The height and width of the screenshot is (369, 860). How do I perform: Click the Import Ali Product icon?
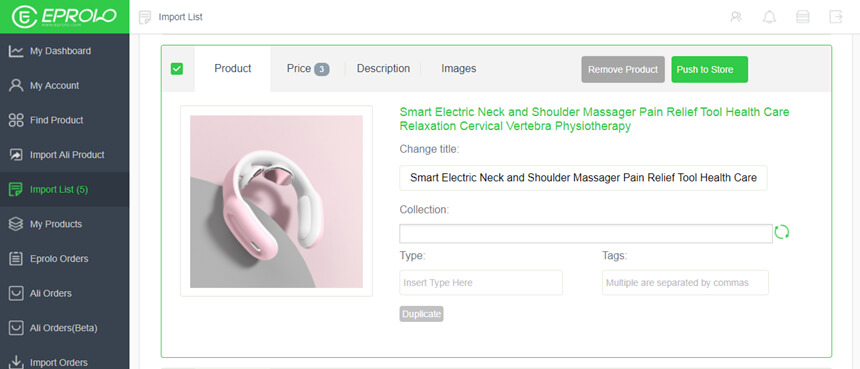(16, 155)
